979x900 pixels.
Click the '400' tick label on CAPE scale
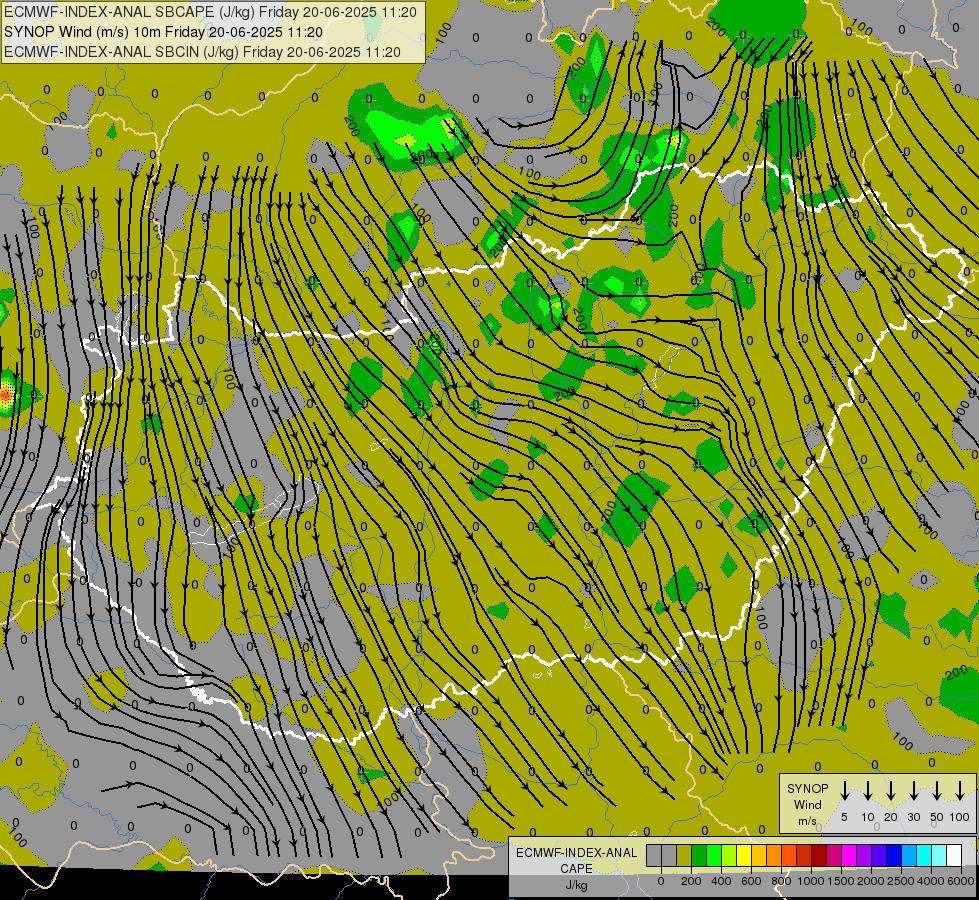tap(721, 881)
